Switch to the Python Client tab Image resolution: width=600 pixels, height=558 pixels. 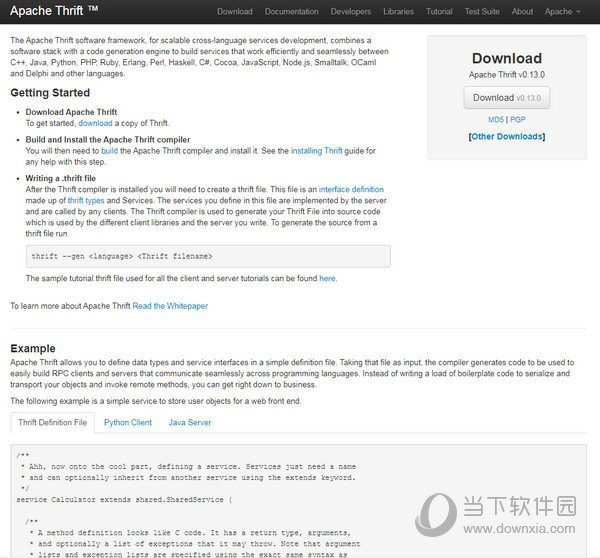(128, 423)
